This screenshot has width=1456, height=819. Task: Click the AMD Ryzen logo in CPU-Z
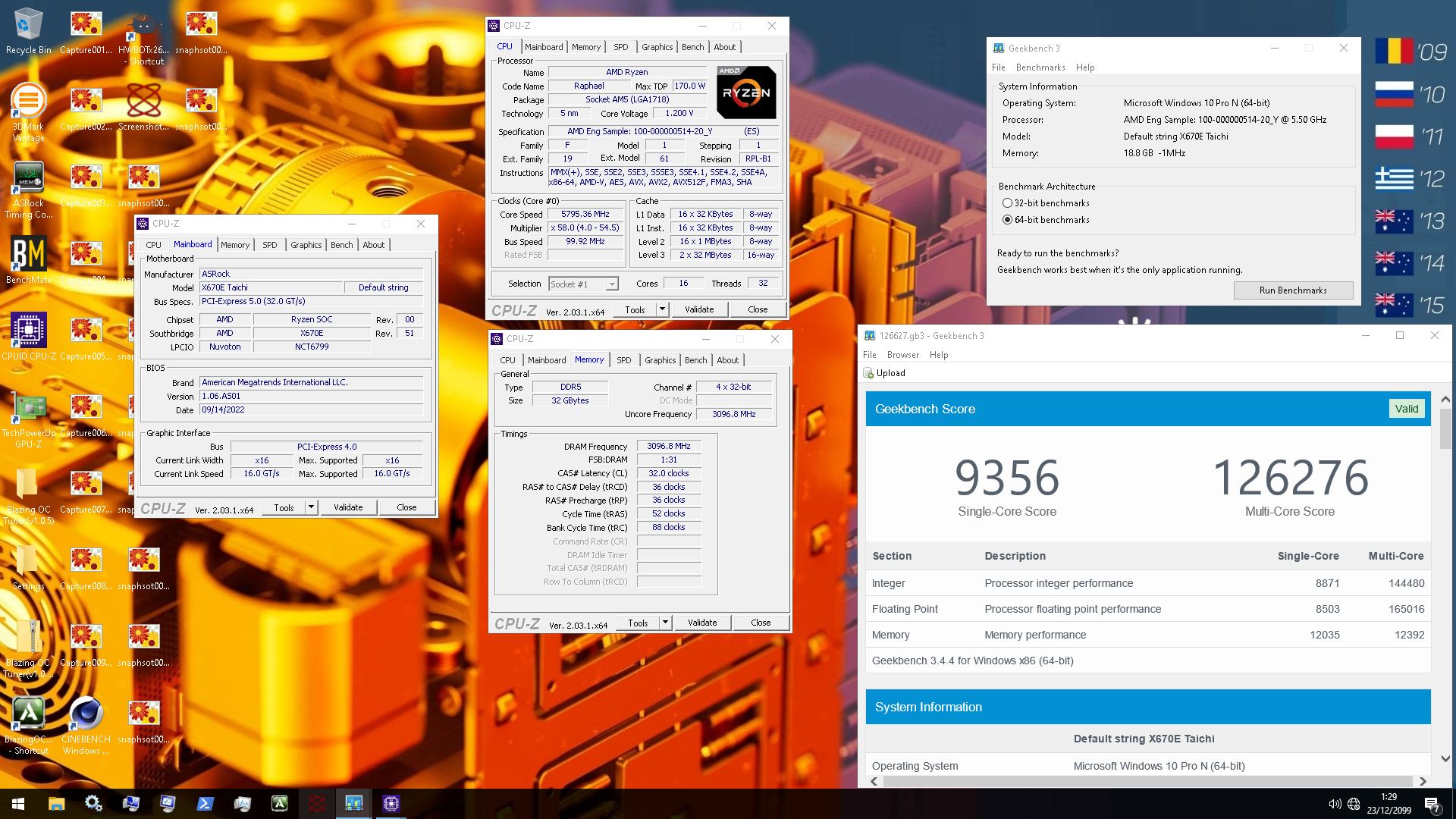click(x=746, y=93)
